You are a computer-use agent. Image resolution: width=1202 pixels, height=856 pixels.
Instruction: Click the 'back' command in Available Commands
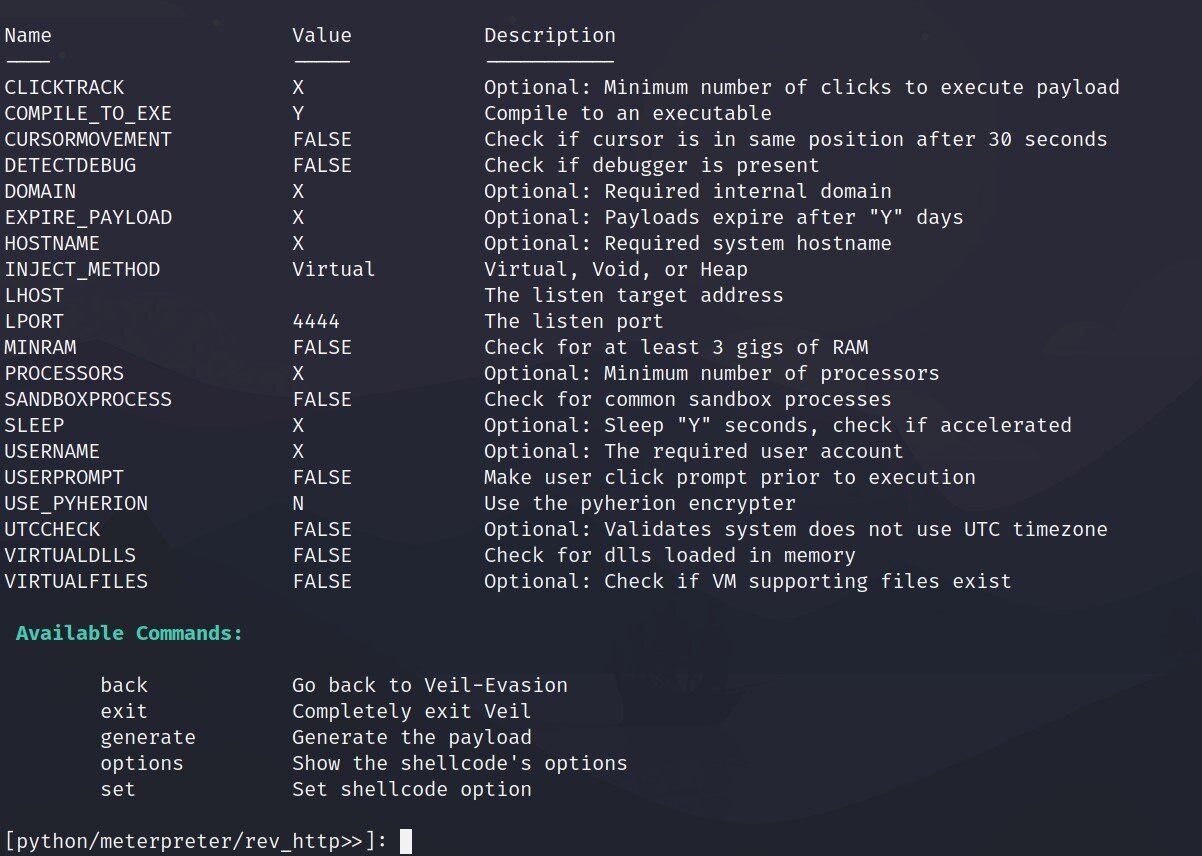[124, 685]
